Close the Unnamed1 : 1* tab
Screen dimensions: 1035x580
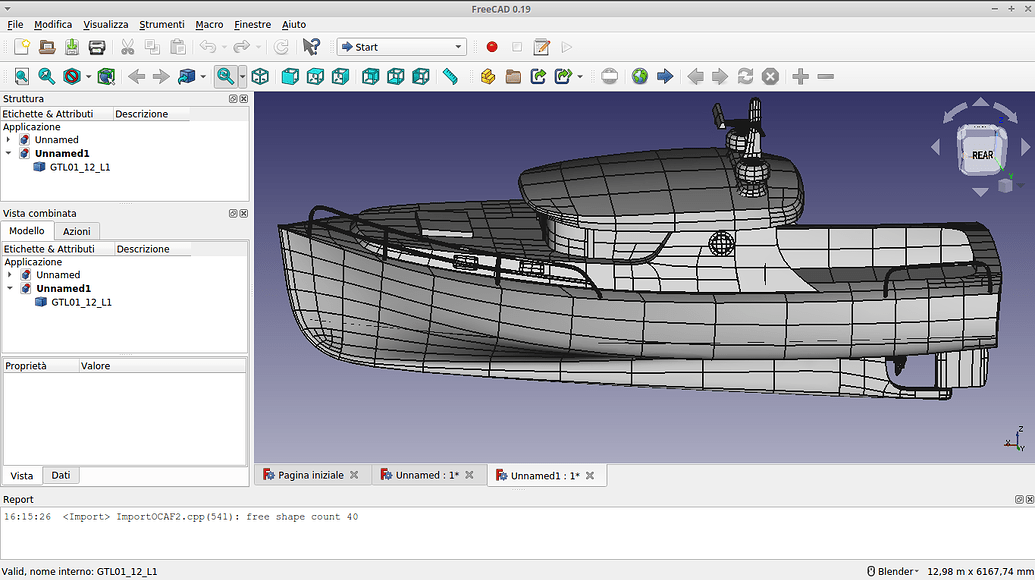click(x=590, y=475)
